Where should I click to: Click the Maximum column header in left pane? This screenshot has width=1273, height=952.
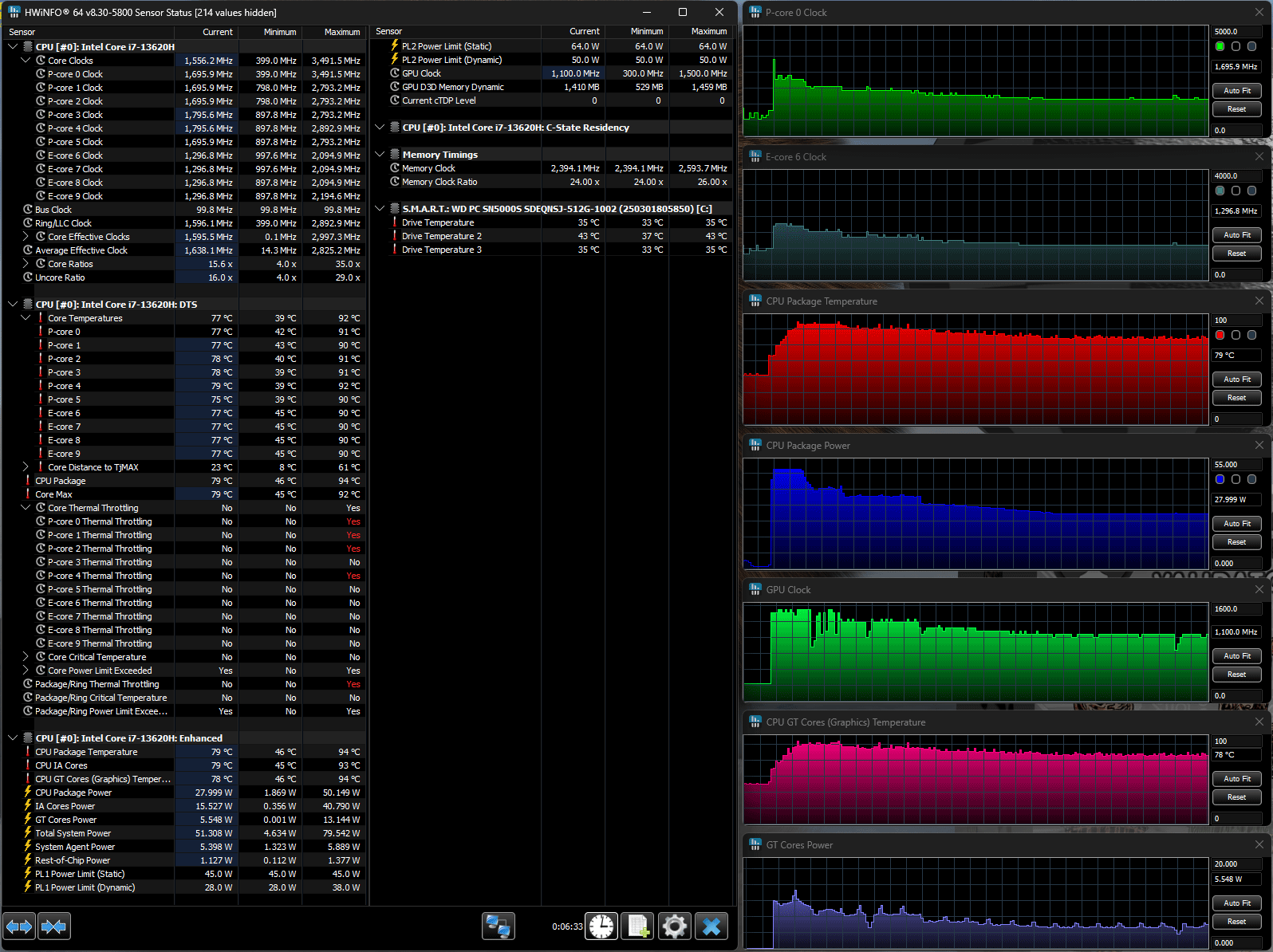341,32
